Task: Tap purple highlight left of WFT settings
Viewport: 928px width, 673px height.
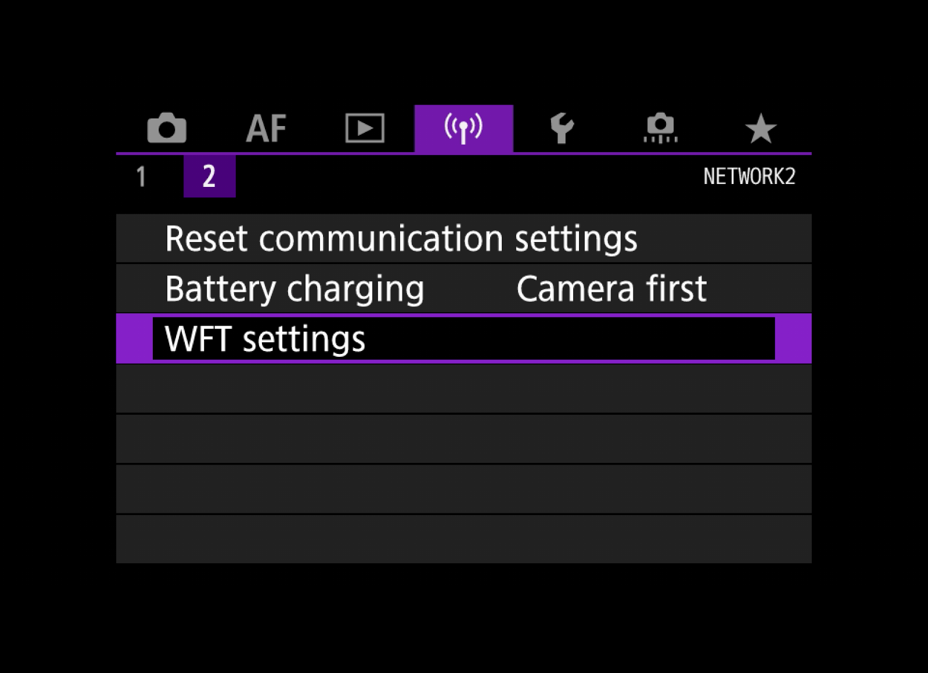Action: coord(134,339)
